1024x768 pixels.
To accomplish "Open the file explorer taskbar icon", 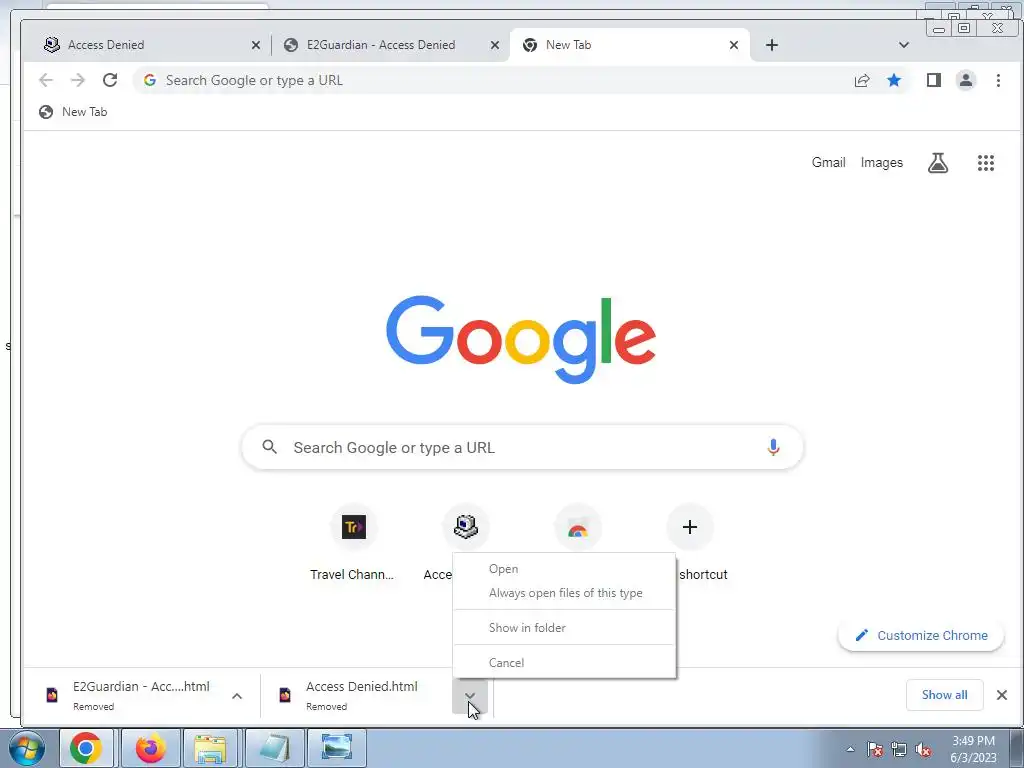I will pos(210,748).
